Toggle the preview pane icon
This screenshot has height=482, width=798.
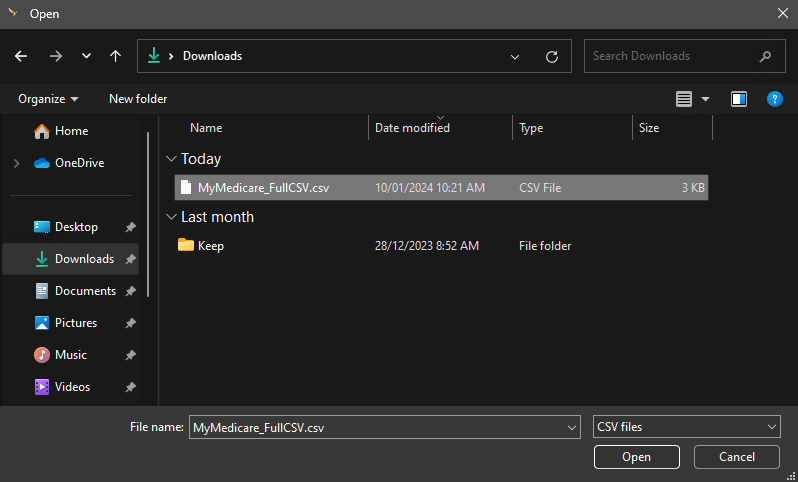(739, 99)
